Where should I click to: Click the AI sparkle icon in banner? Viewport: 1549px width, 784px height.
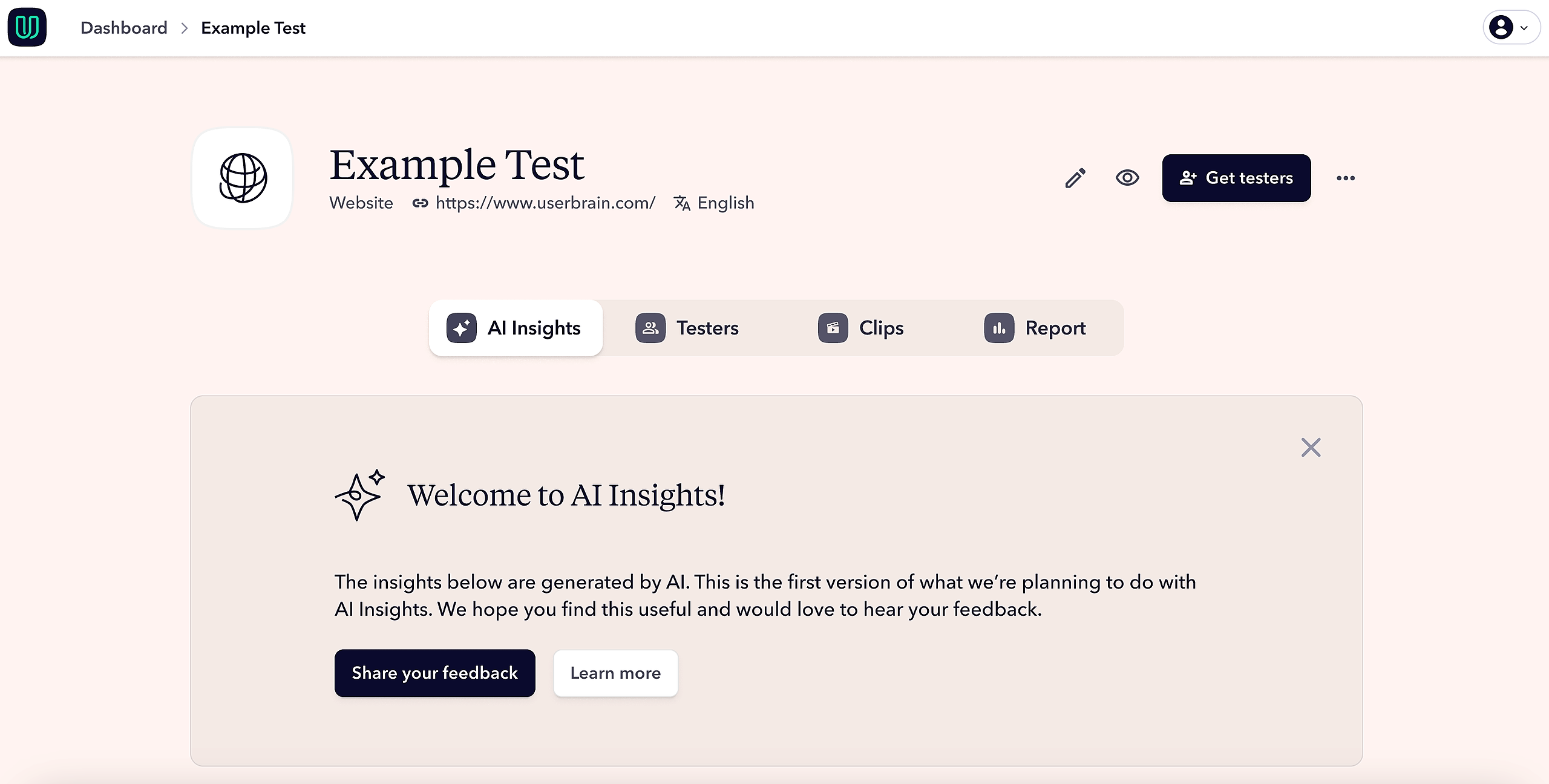[x=360, y=495]
